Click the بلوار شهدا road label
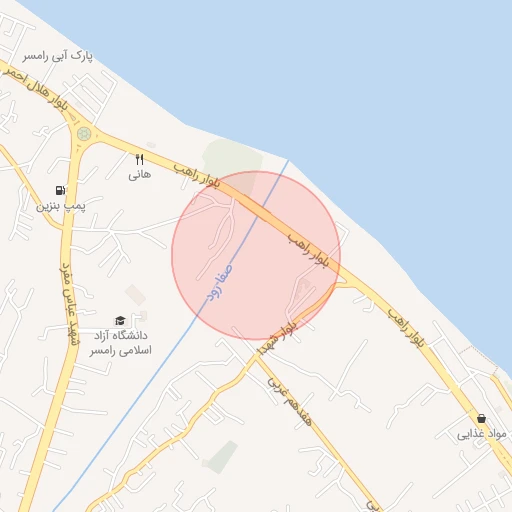The height and width of the screenshot is (512, 512). [277, 338]
